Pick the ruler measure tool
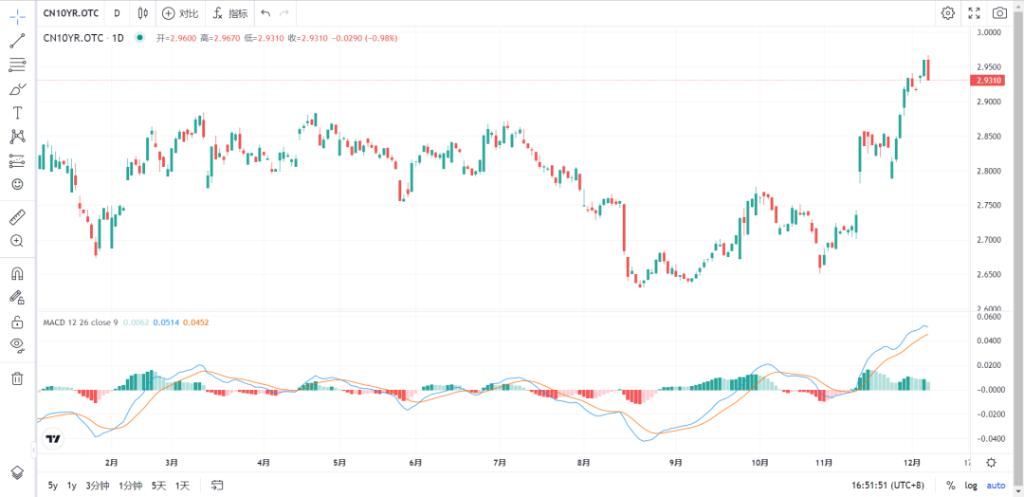Viewport: 1024px width, 497px height. coord(17,217)
